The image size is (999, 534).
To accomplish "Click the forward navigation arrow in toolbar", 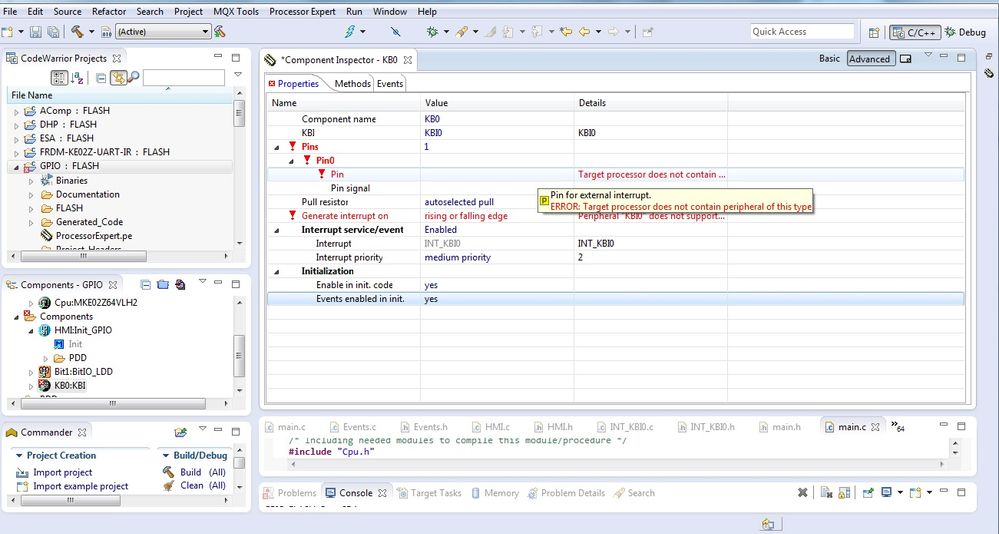I will 613,31.
